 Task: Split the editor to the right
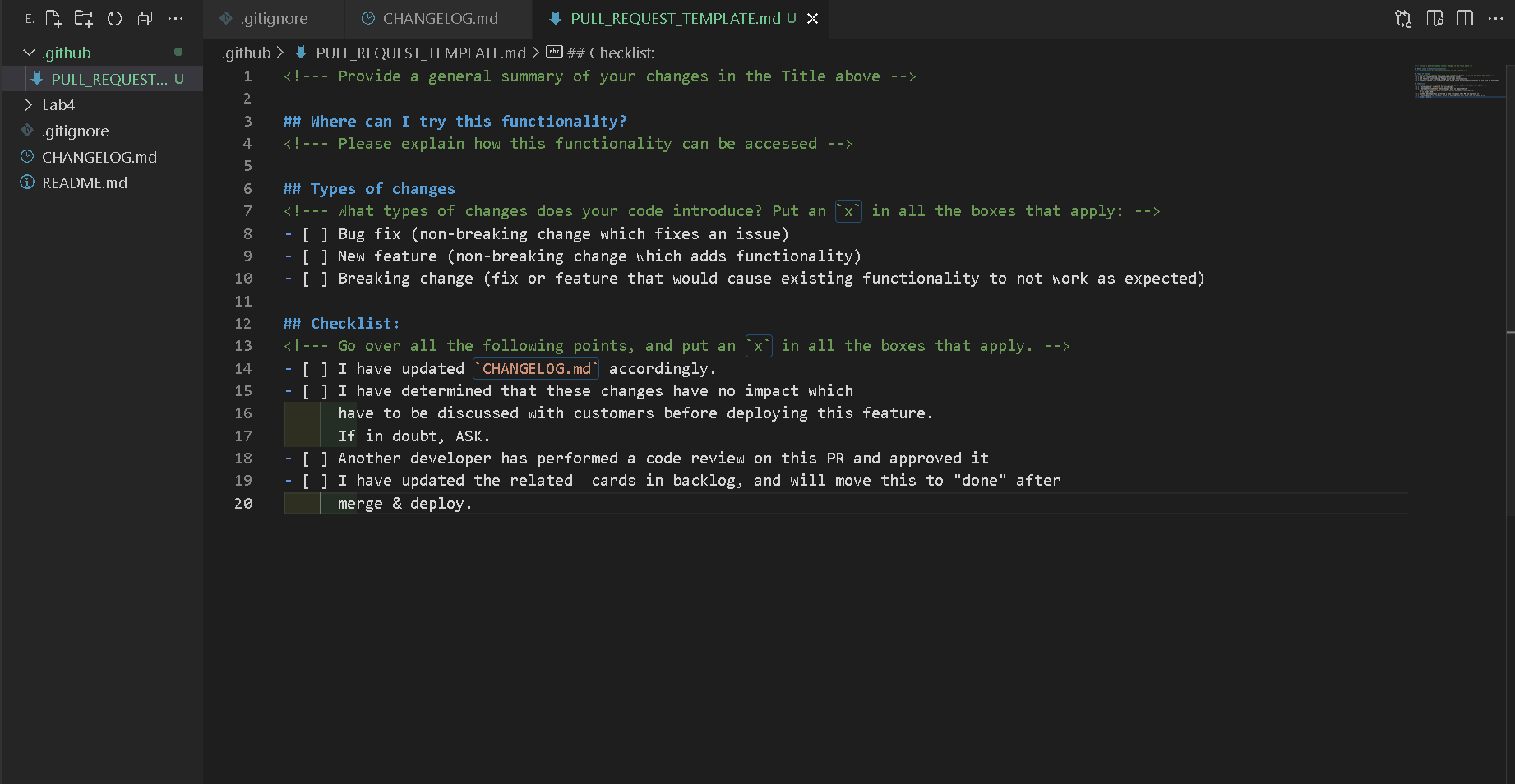[1465, 18]
